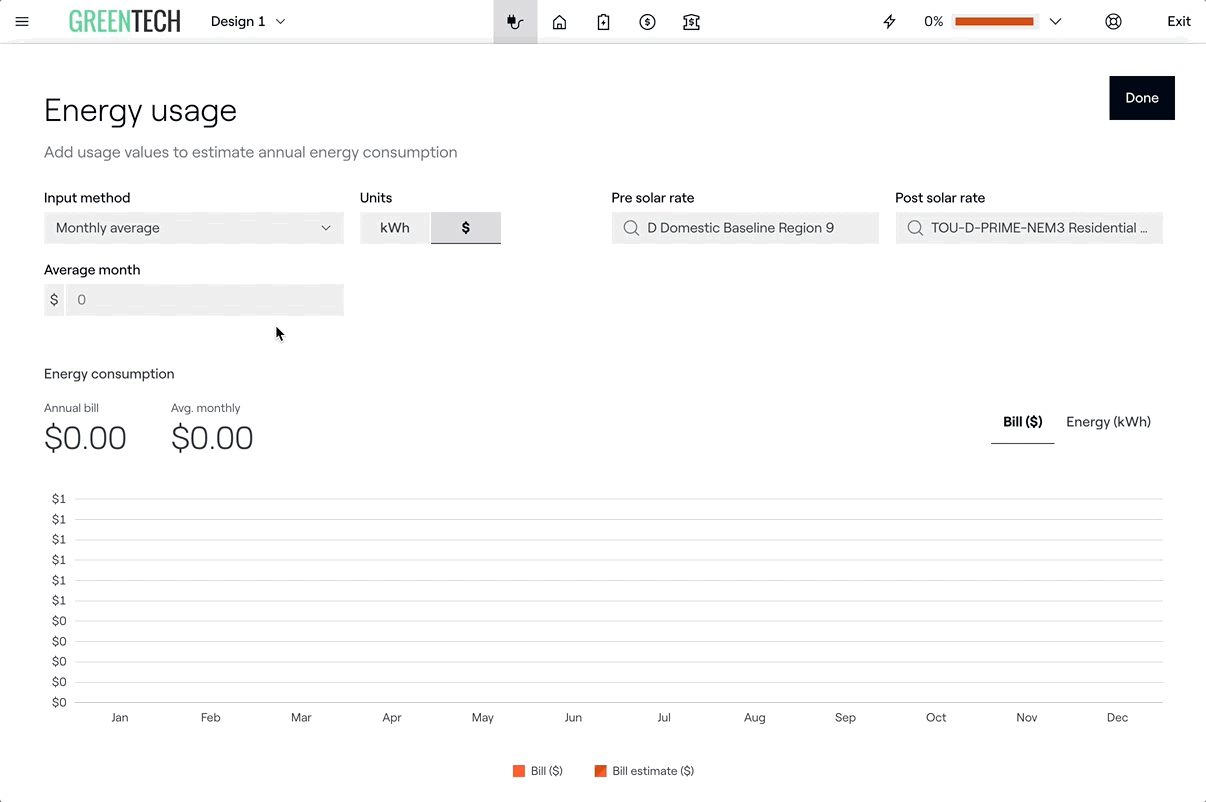Toggle Bill ($) legend series
The width and height of the screenshot is (1206, 802).
pyautogui.click(x=538, y=771)
